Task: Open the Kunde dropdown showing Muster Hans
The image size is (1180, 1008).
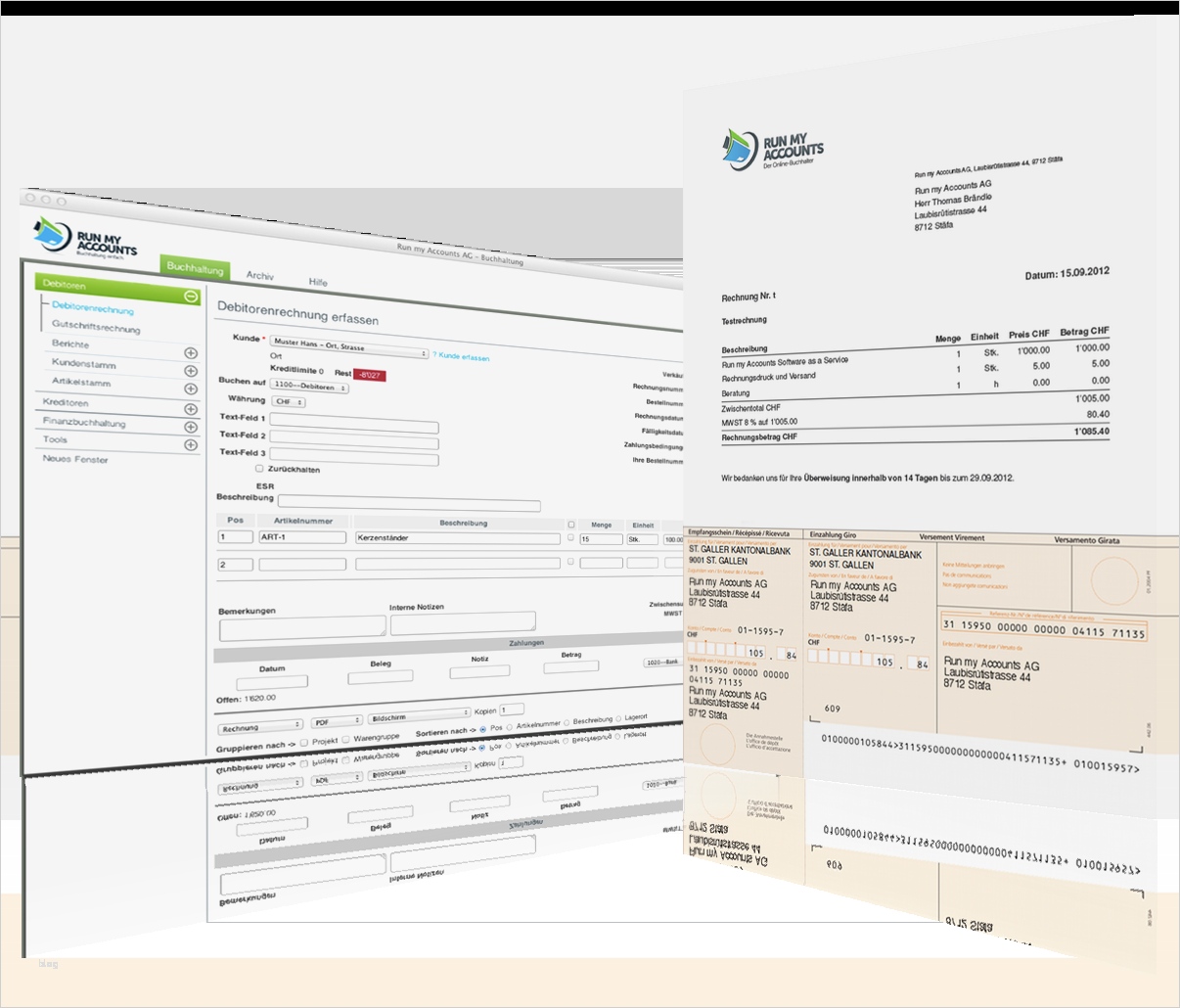Action: point(349,348)
